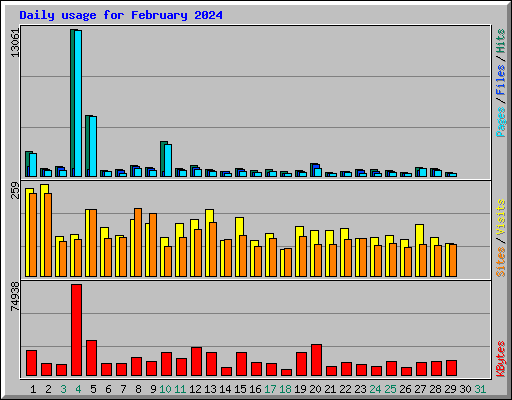The image size is (512, 400).
Task: Click day 12 label on the x-axis
Action: [195, 389]
